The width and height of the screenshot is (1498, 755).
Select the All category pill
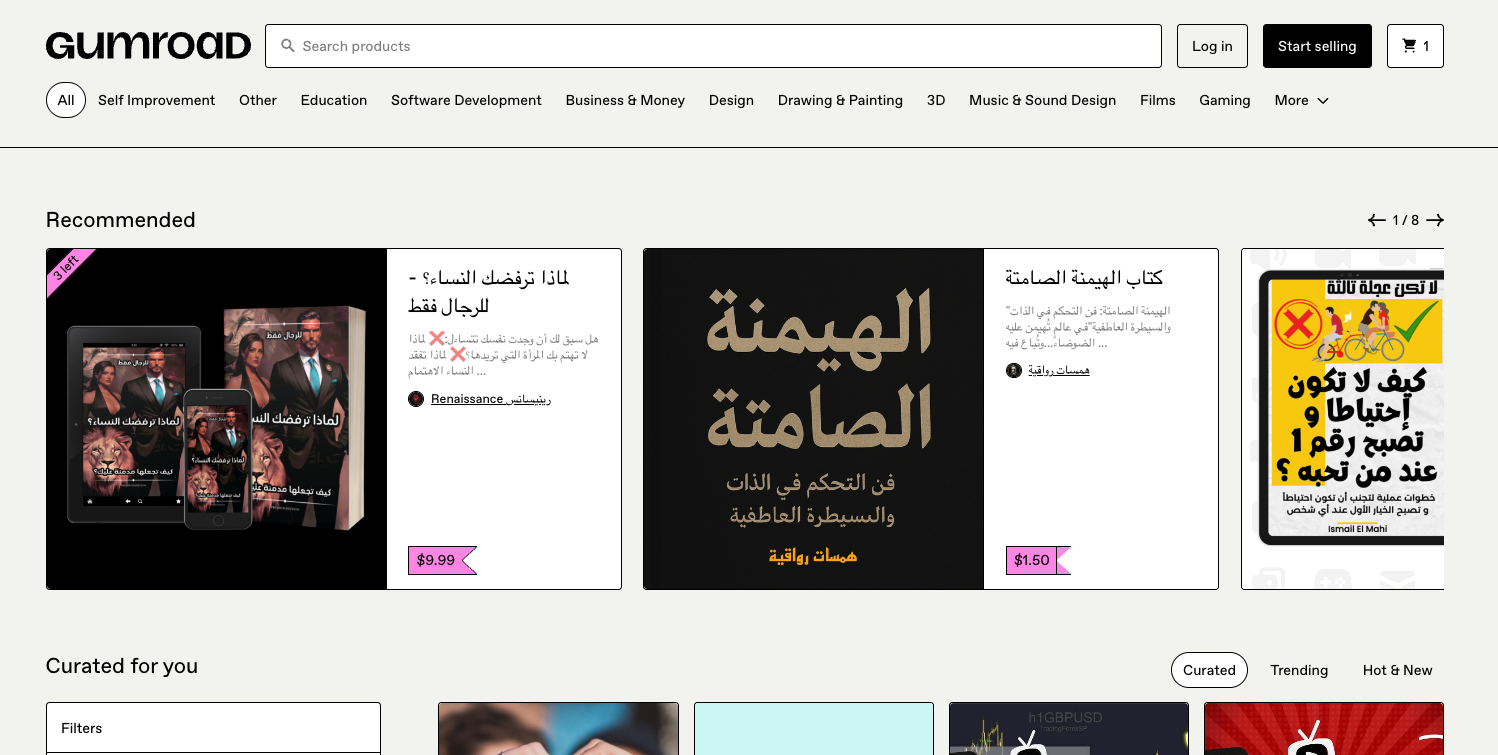tap(66, 100)
